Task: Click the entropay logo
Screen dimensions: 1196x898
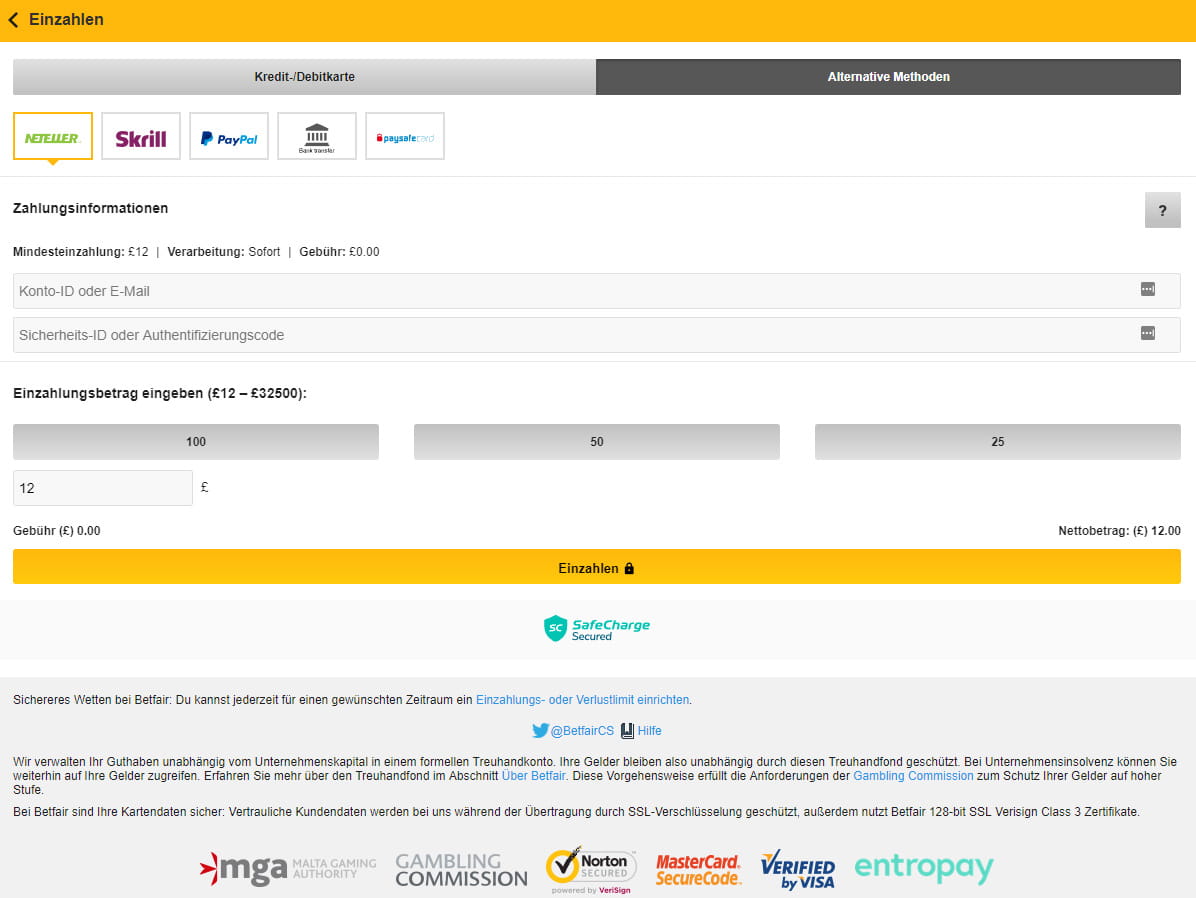Action: (x=924, y=868)
